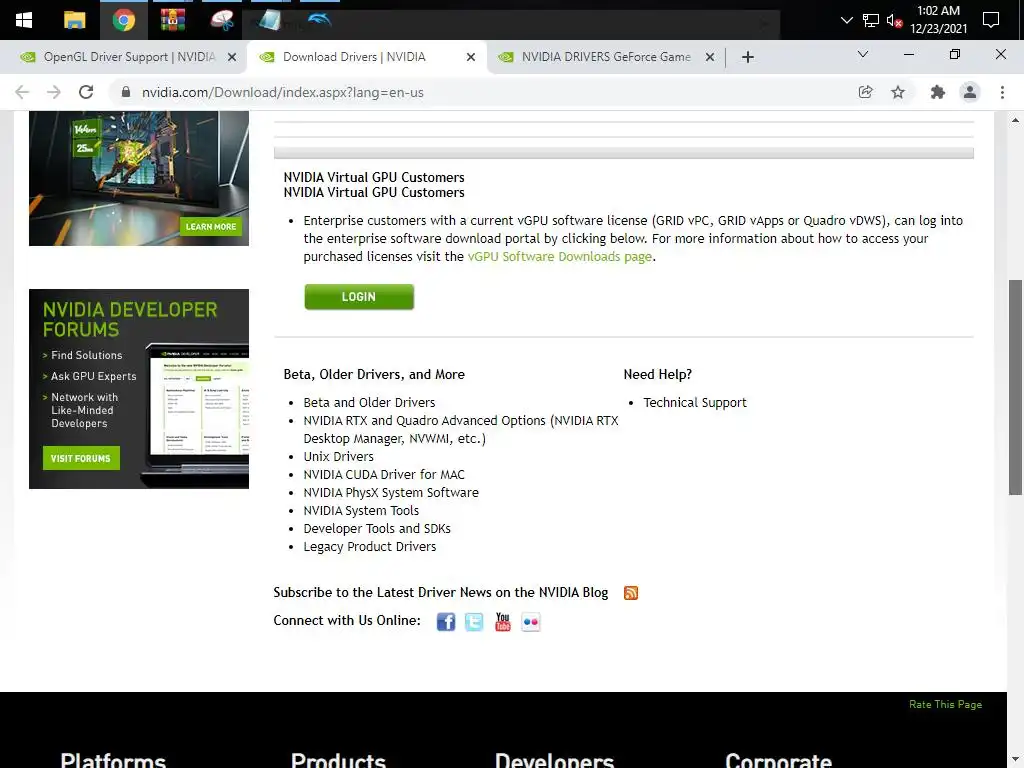
Task: Launch WinRAR from the taskbar
Action: point(172,20)
